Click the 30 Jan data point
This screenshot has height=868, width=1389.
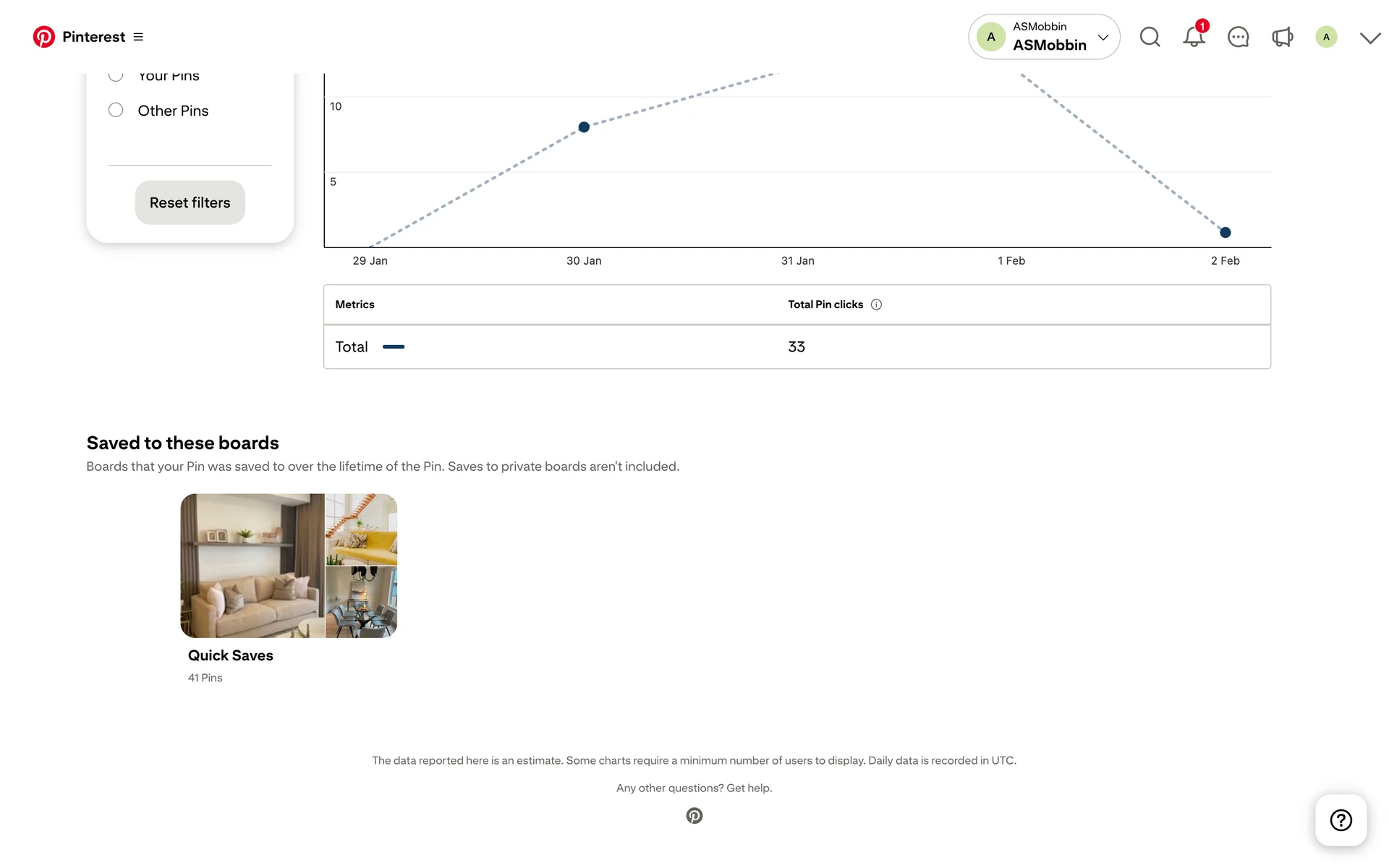click(584, 127)
